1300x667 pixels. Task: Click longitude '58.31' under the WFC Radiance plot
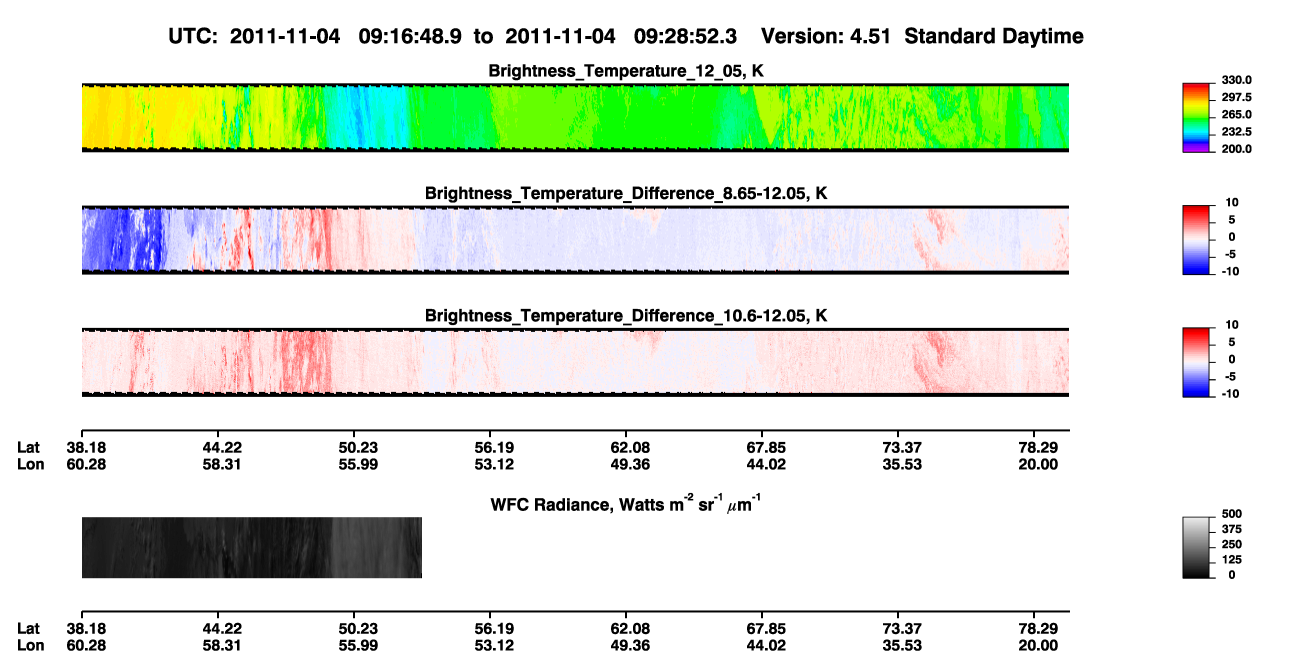pos(222,645)
